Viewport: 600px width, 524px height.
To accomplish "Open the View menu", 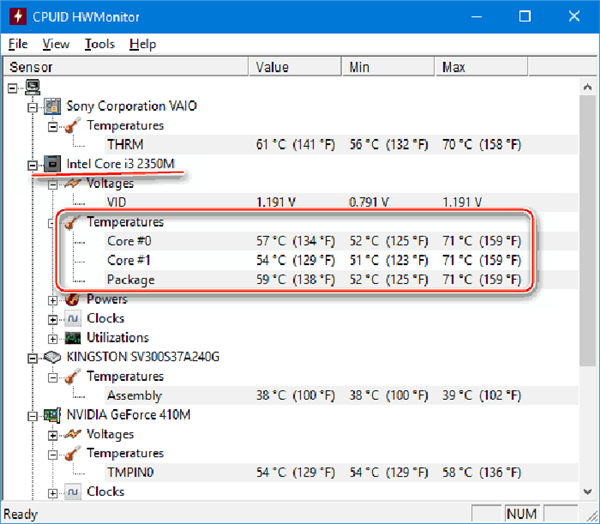I will click(56, 44).
